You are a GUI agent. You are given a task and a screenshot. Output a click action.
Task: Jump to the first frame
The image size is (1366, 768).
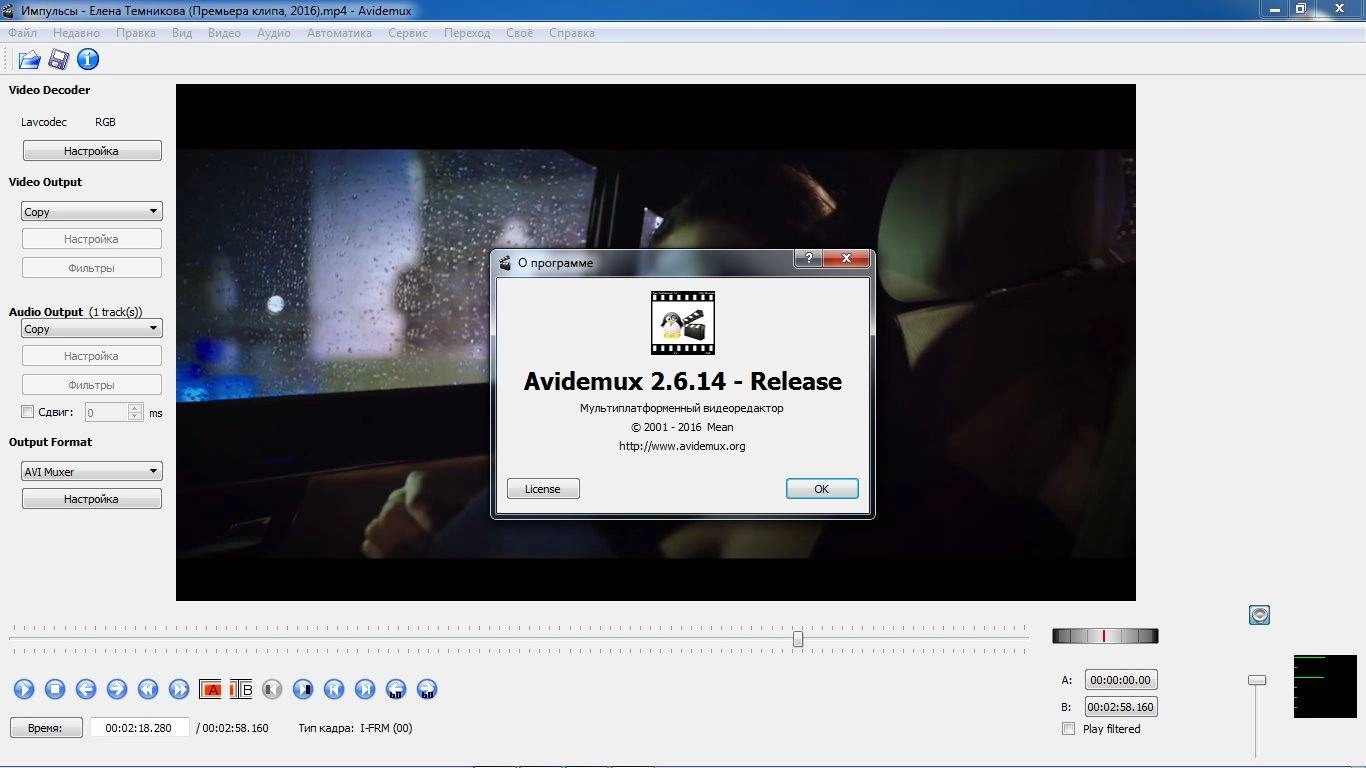(x=334, y=689)
